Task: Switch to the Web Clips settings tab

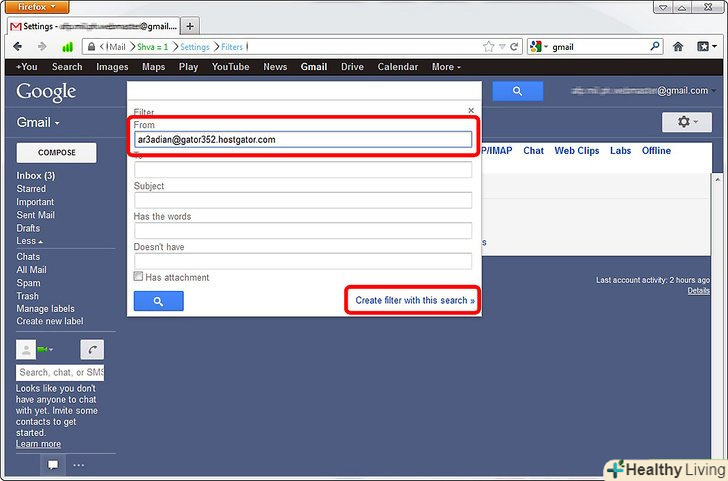Action: click(577, 151)
